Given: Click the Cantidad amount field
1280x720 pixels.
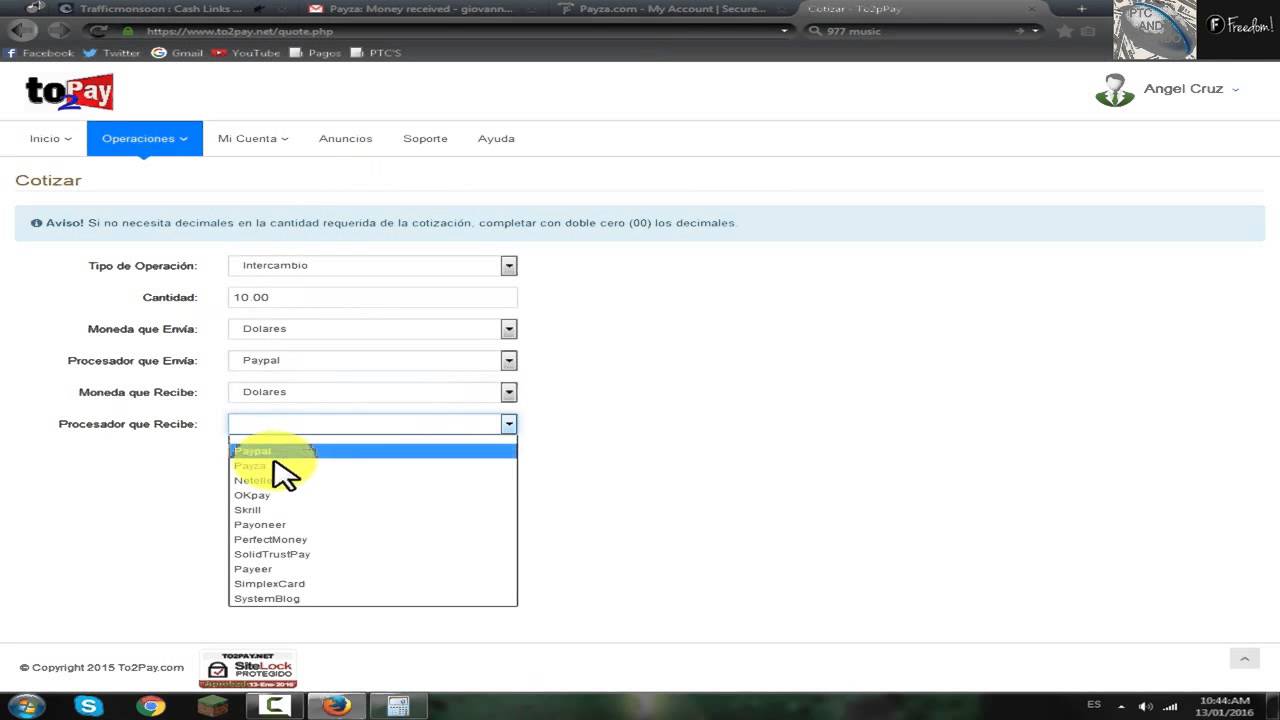Looking at the screenshot, I should 372,297.
